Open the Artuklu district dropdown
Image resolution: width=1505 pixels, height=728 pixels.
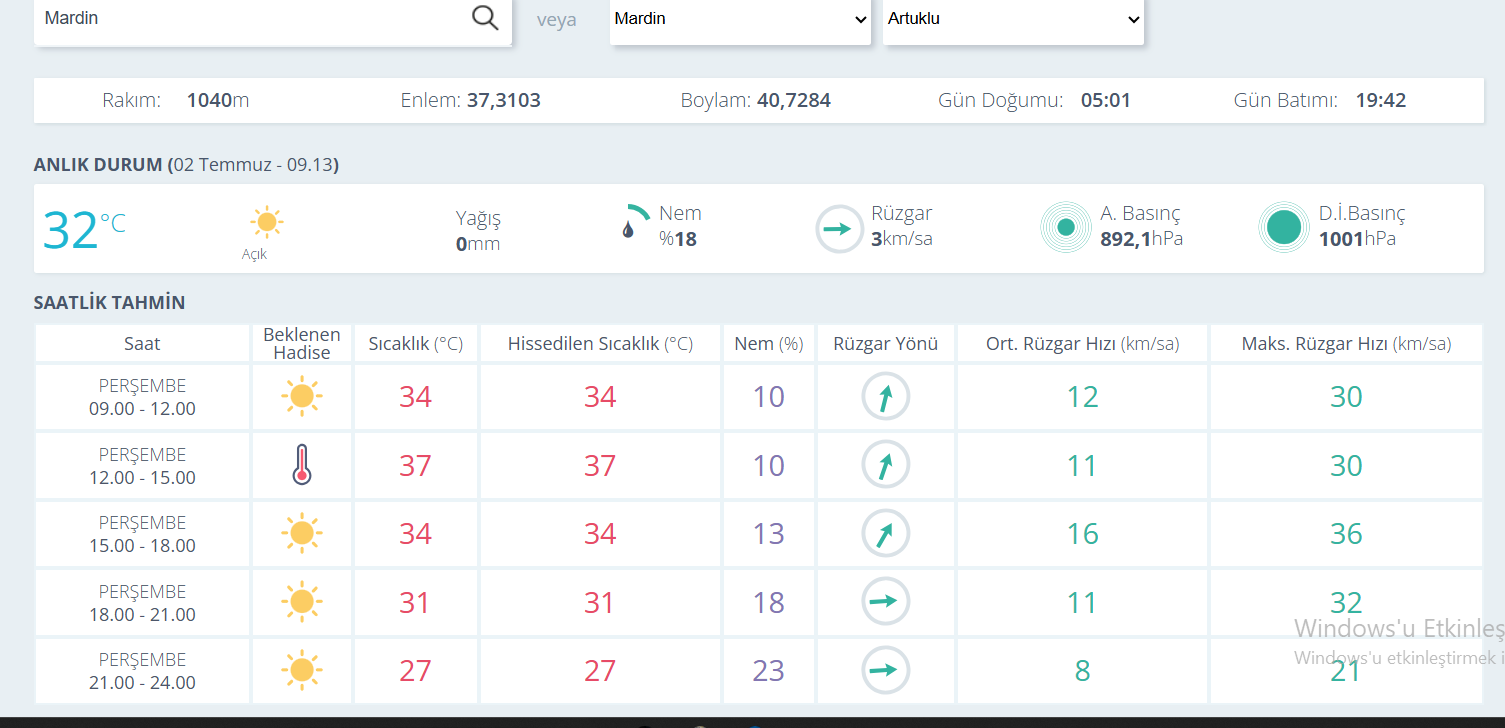point(1013,19)
